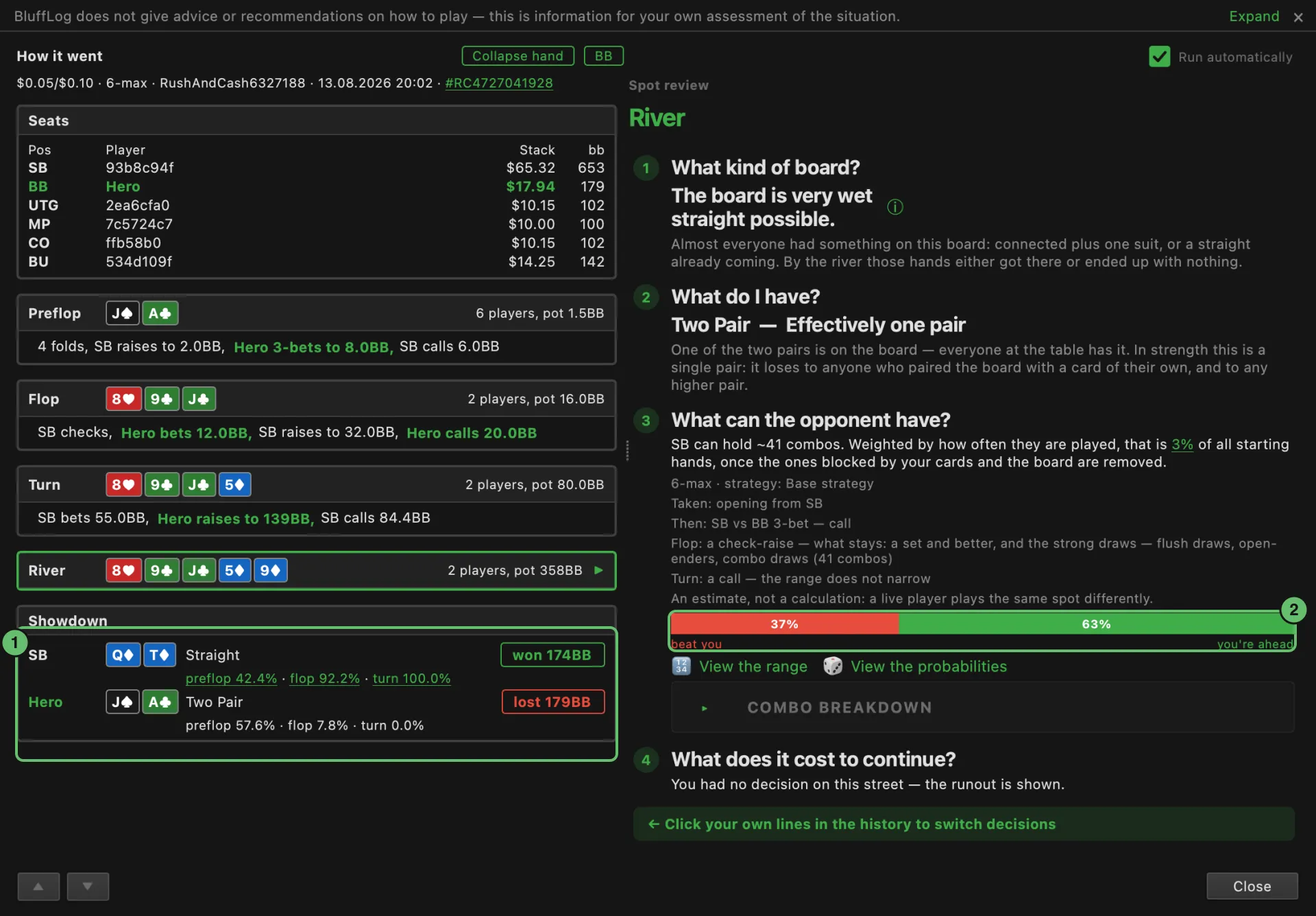
Task: Open hand link #RC4727041928
Action: pyautogui.click(x=499, y=83)
